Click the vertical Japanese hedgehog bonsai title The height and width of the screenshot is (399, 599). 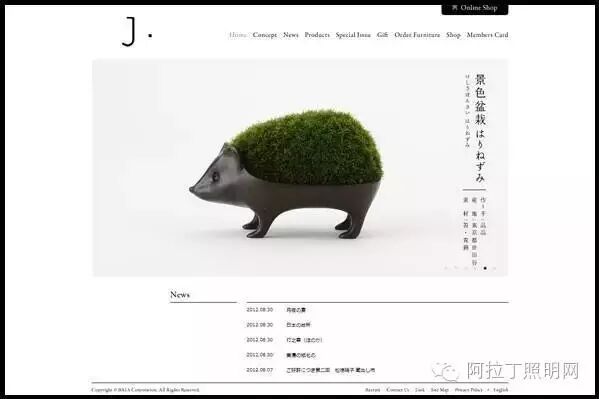[480, 128]
